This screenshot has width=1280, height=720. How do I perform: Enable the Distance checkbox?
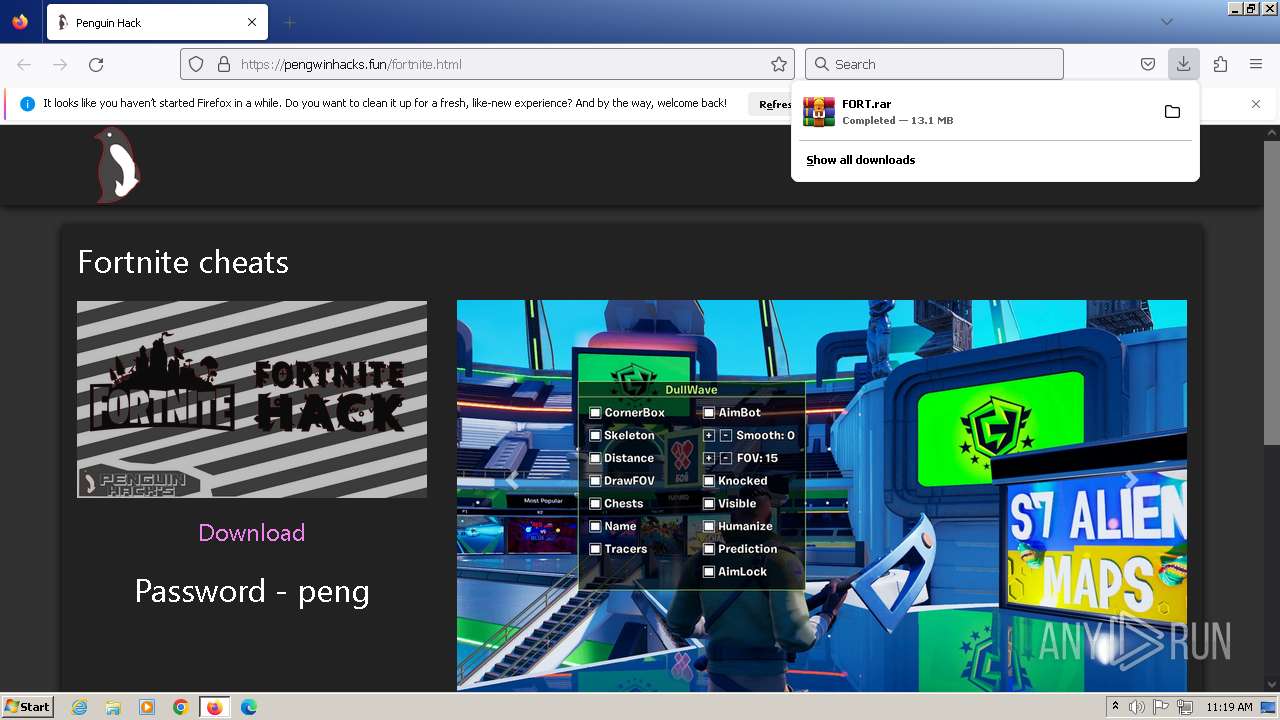click(595, 458)
